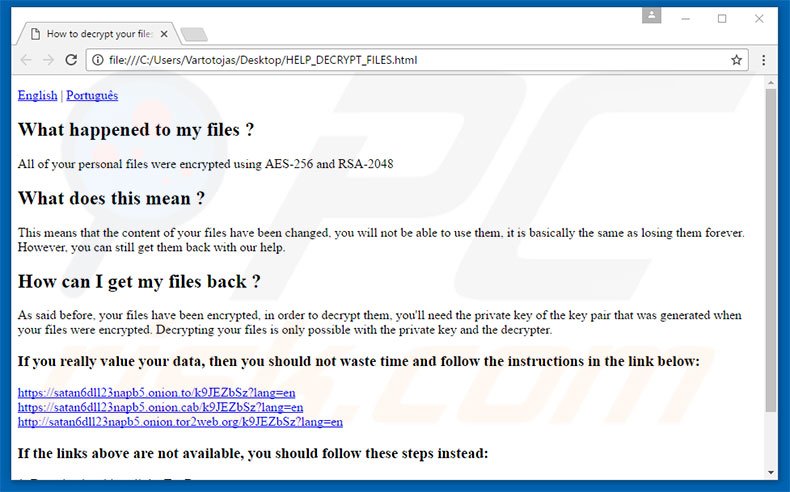Close the 'How to decrypt your files' tab
Viewport: 790px width, 492px height.
click(x=164, y=34)
